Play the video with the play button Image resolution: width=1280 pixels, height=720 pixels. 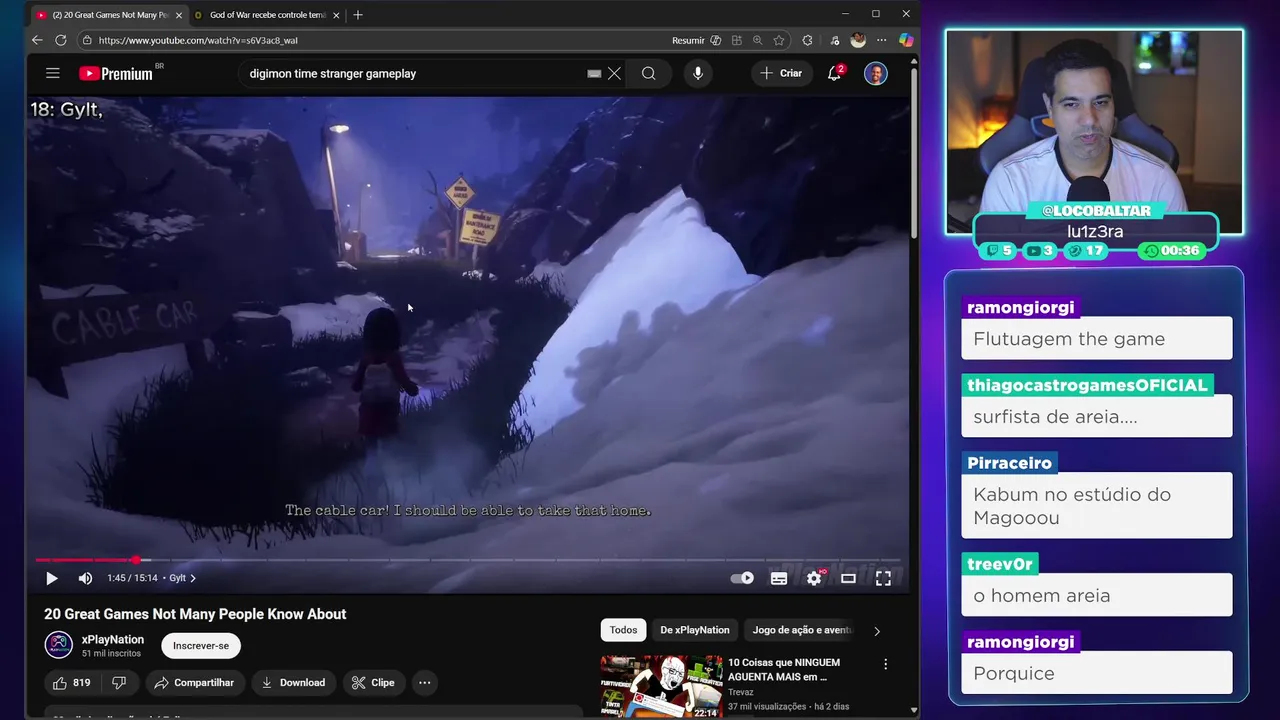coord(52,578)
